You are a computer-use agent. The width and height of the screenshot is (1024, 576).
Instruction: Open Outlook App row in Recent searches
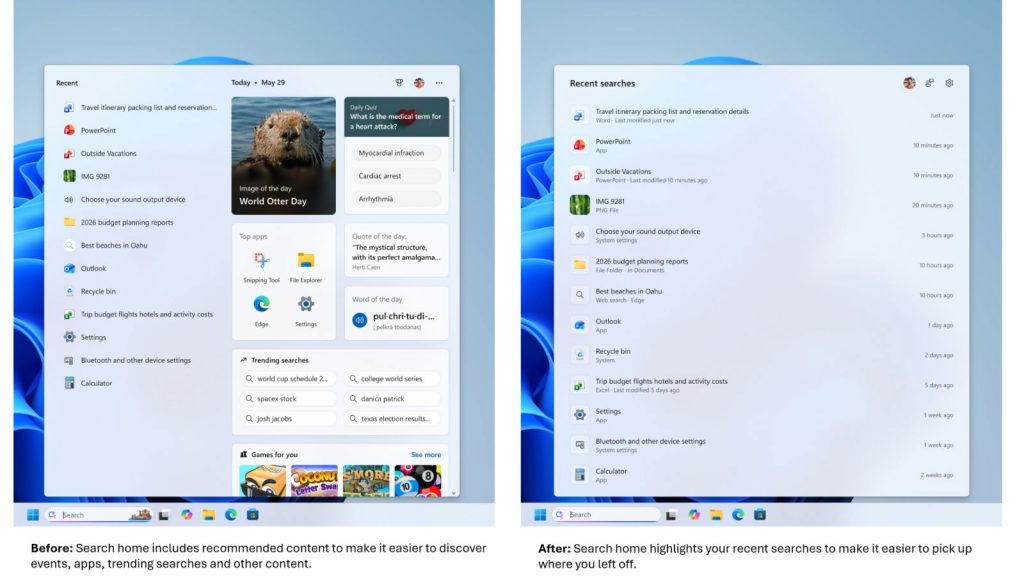click(x=761, y=325)
